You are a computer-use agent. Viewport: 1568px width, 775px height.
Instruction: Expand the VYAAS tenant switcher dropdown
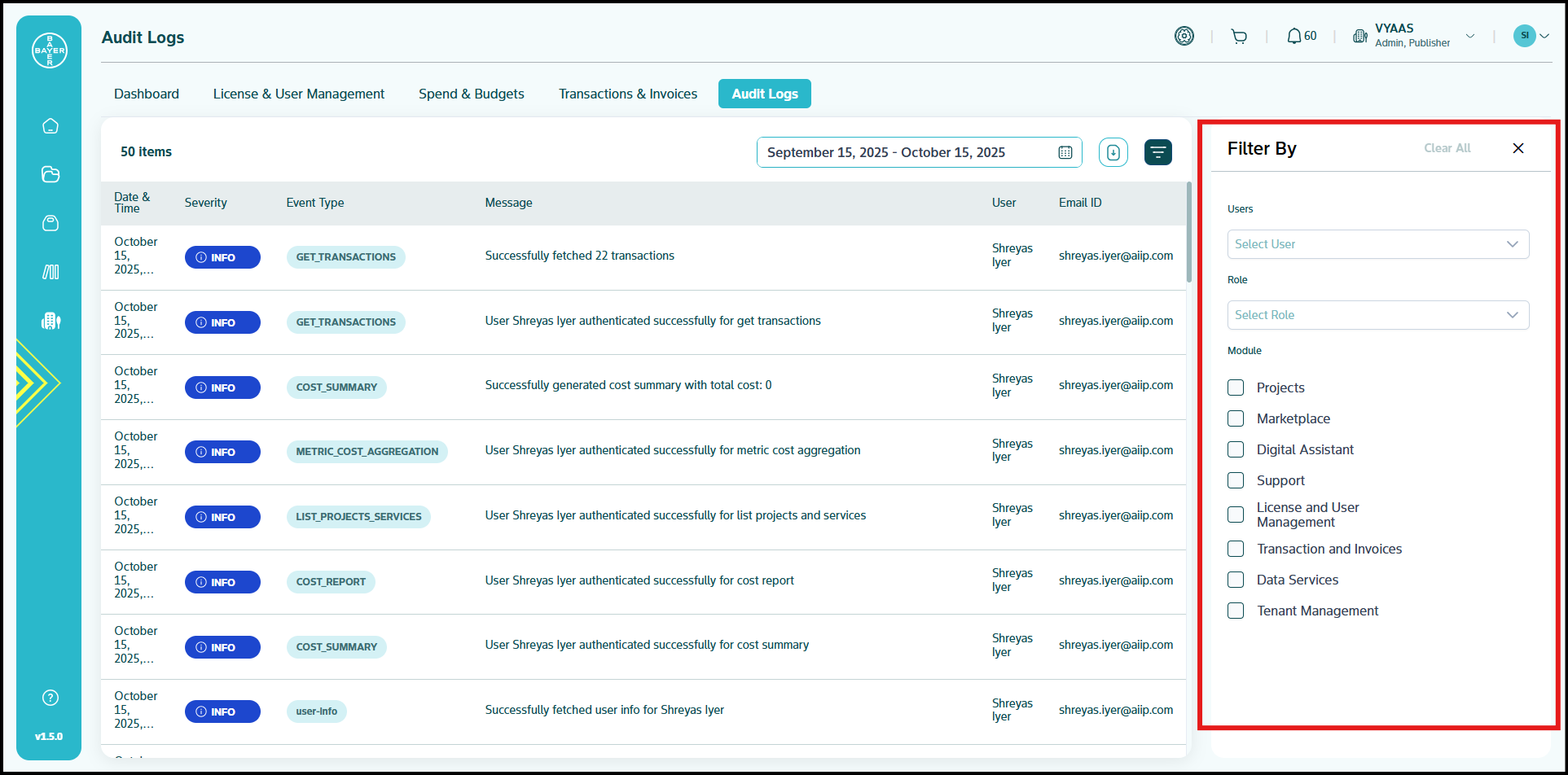coord(1470,37)
